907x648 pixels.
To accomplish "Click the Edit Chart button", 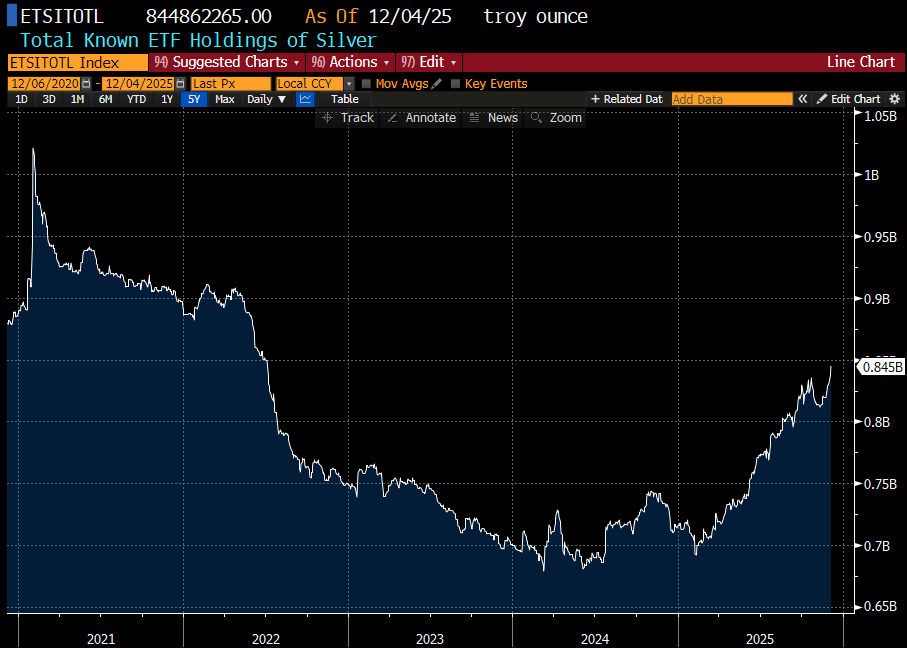I will 848,99.
